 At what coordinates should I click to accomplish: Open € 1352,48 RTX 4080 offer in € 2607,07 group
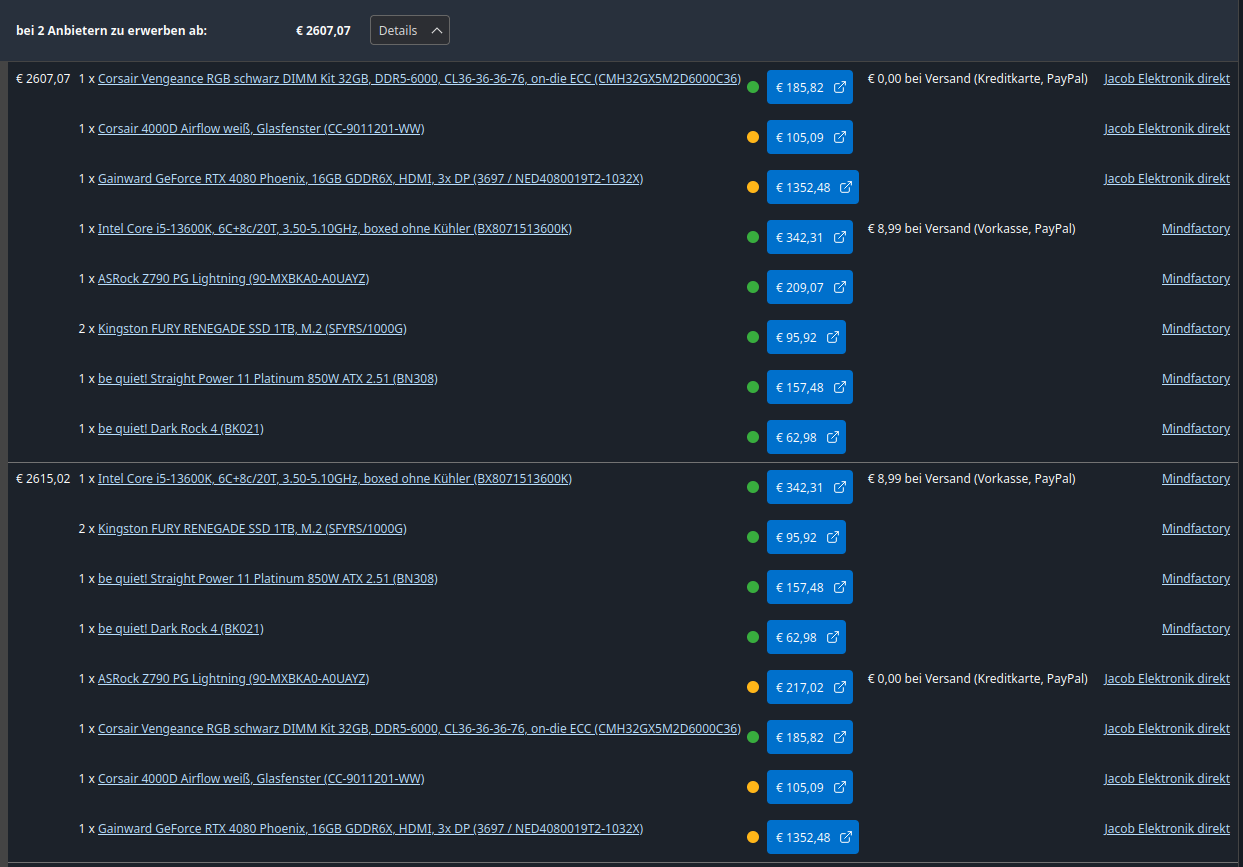(813, 187)
